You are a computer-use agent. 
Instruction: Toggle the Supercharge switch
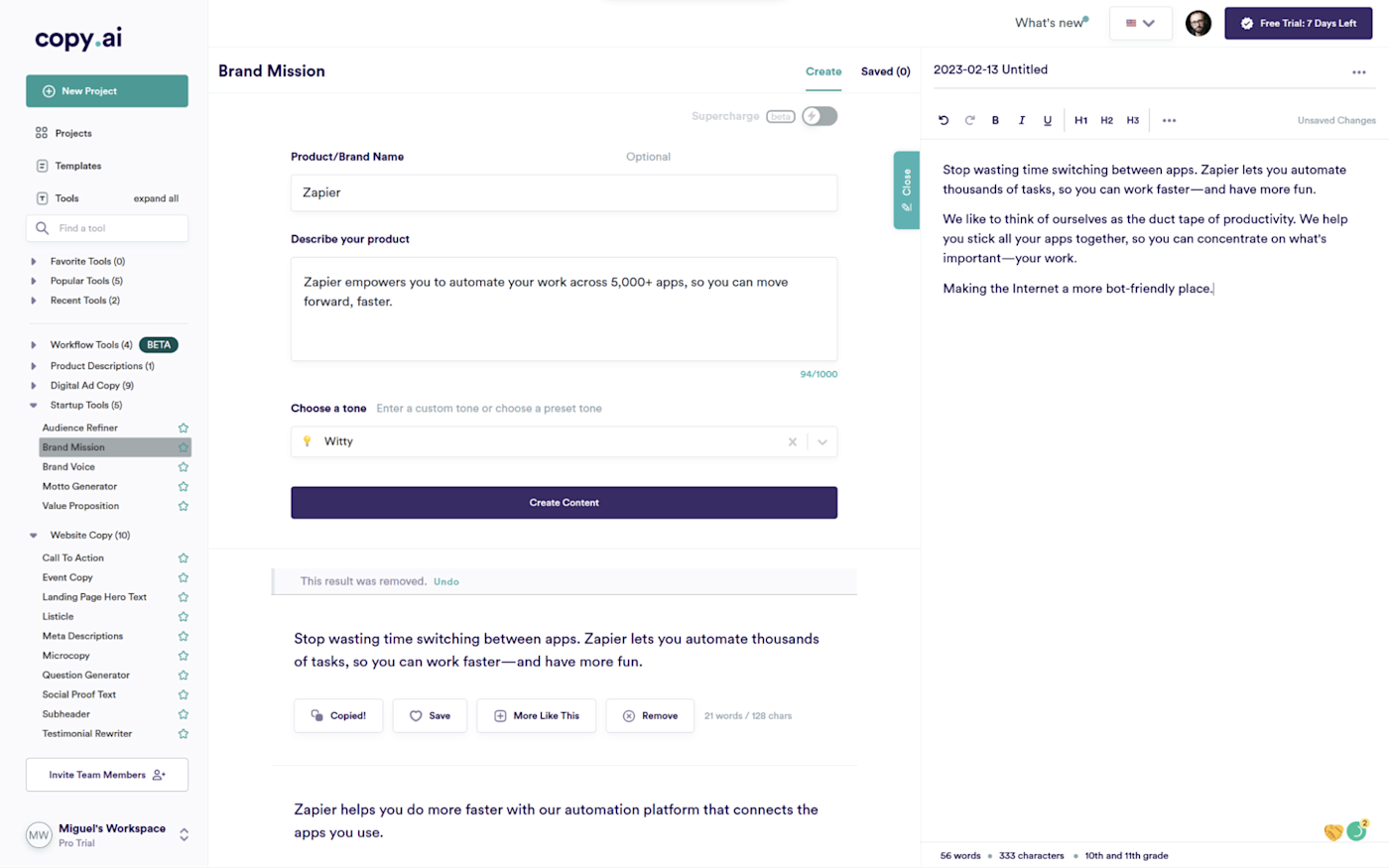820,116
